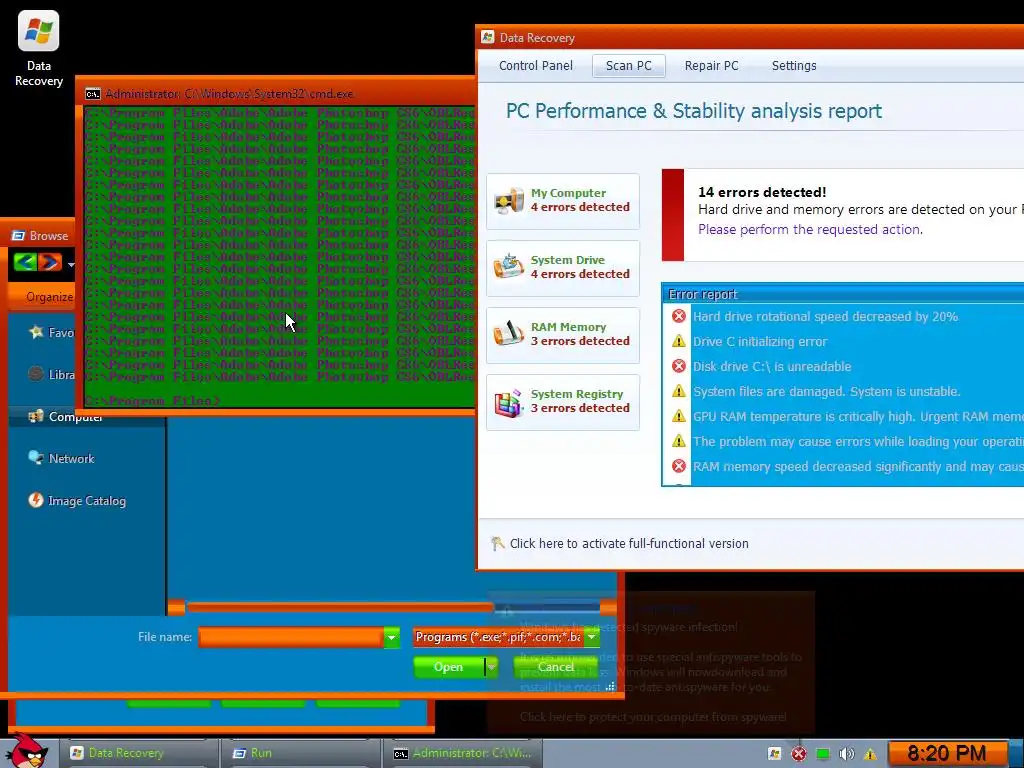Image resolution: width=1024 pixels, height=768 pixels.
Task: Click the cmd.exe window title bar icon
Action: click(x=93, y=94)
